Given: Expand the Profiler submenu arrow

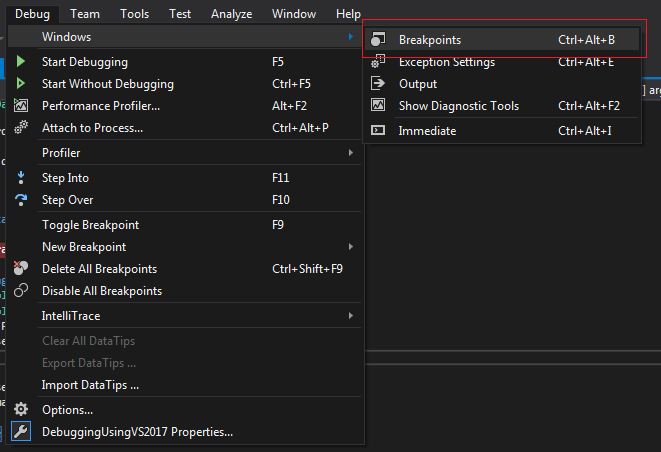Looking at the screenshot, I should [x=350, y=153].
